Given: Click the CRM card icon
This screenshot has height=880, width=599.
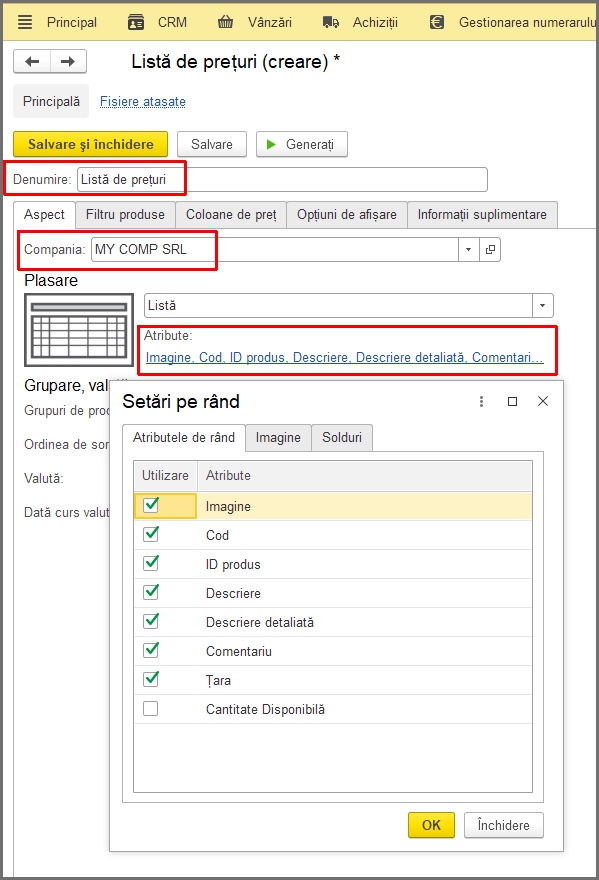Looking at the screenshot, I should pos(136,22).
